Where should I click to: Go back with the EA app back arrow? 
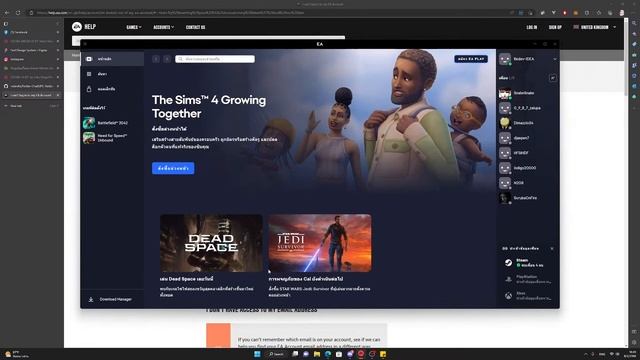tap(156, 59)
